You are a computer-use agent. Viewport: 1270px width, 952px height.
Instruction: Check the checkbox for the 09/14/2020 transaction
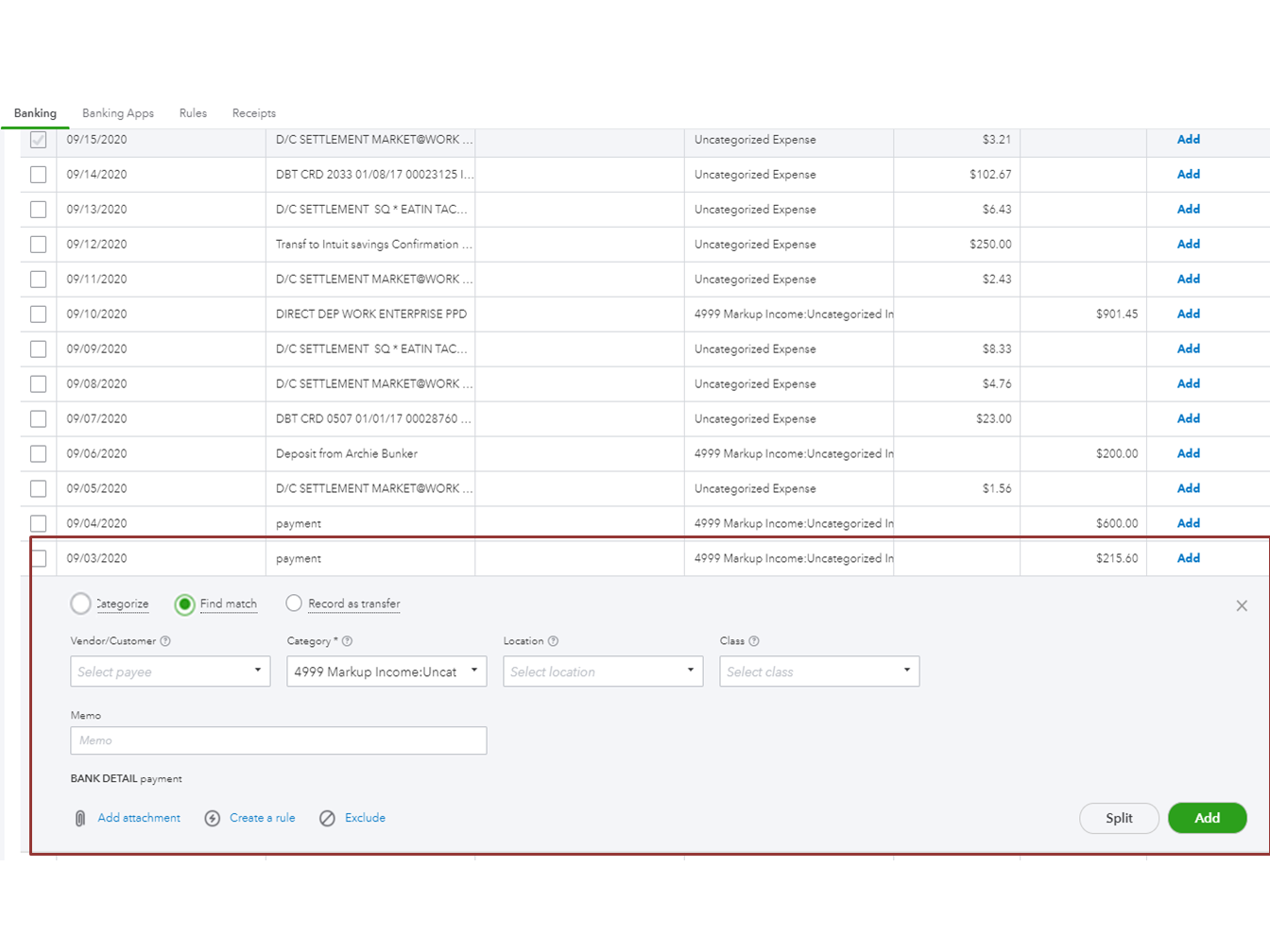tap(37, 174)
